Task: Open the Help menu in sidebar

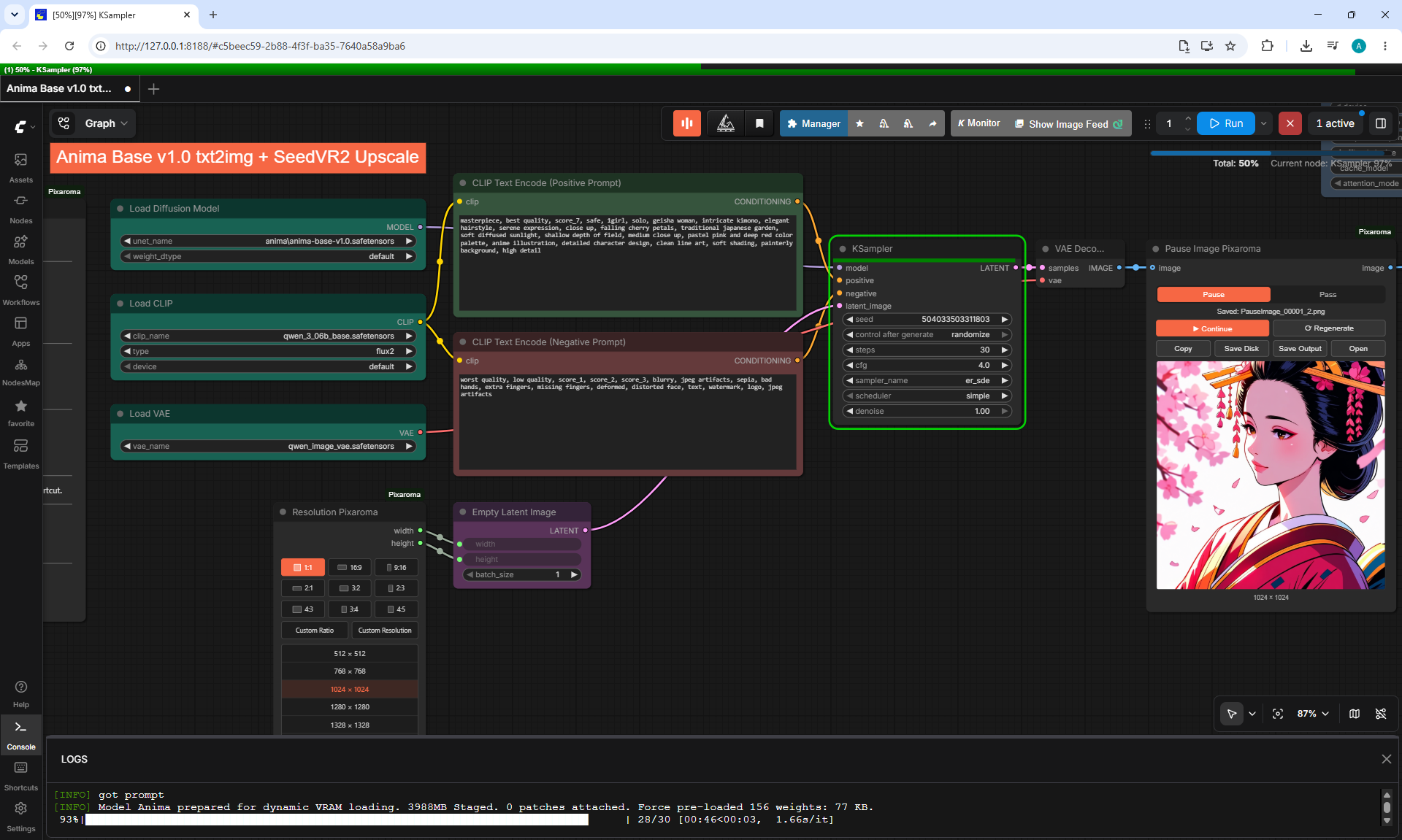Action: point(20,693)
